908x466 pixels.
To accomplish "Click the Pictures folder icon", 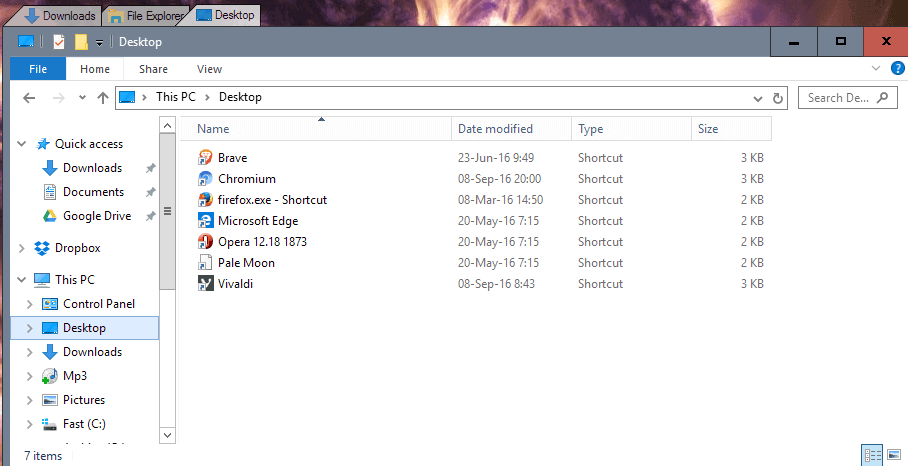I will click(x=50, y=400).
